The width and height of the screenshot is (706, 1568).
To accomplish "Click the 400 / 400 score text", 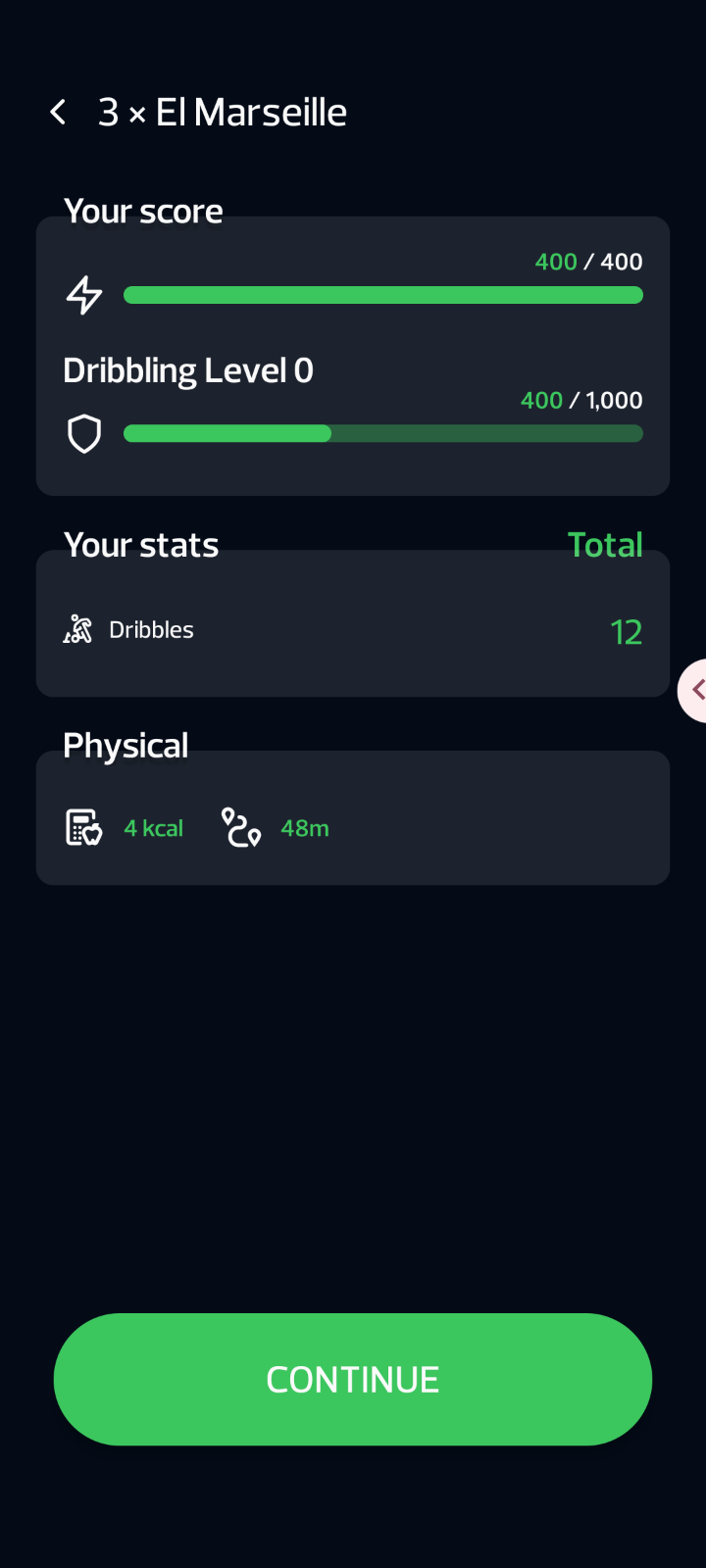I will click(x=588, y=262).
